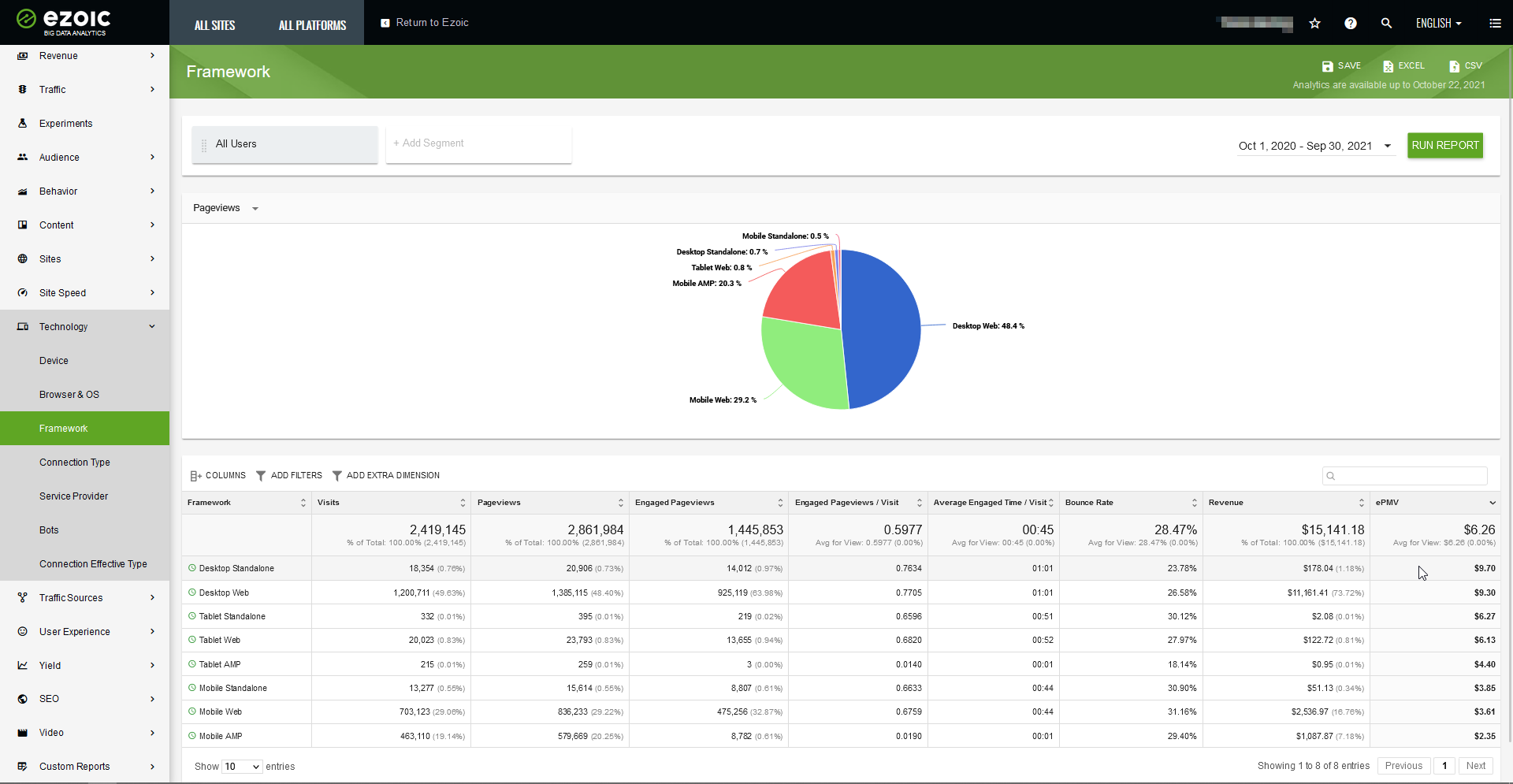Click the RUN REPORT button
The height and width of the screenshot is (784, 1513).
1444,146
